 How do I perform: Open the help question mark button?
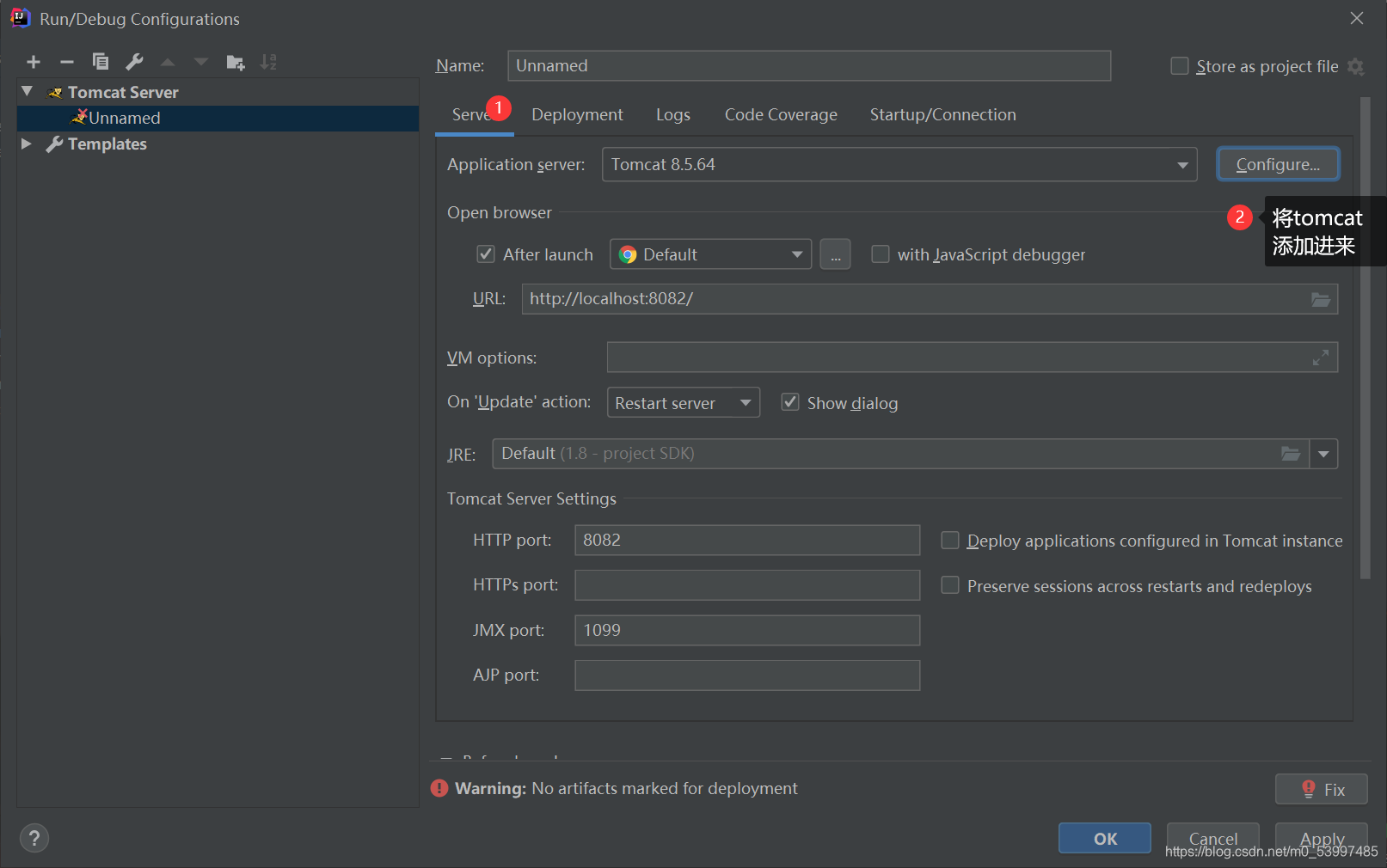tap(34, 838)
